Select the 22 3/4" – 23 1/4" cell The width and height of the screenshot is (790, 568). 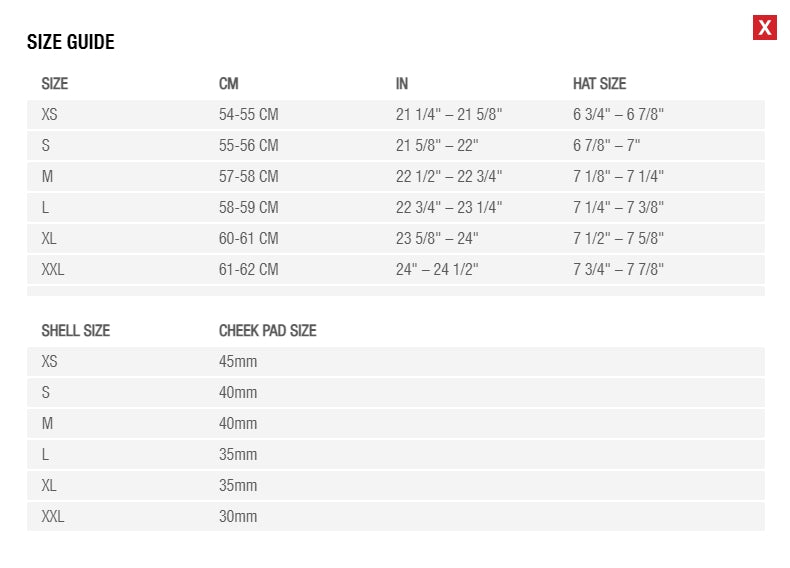[449, 208]
